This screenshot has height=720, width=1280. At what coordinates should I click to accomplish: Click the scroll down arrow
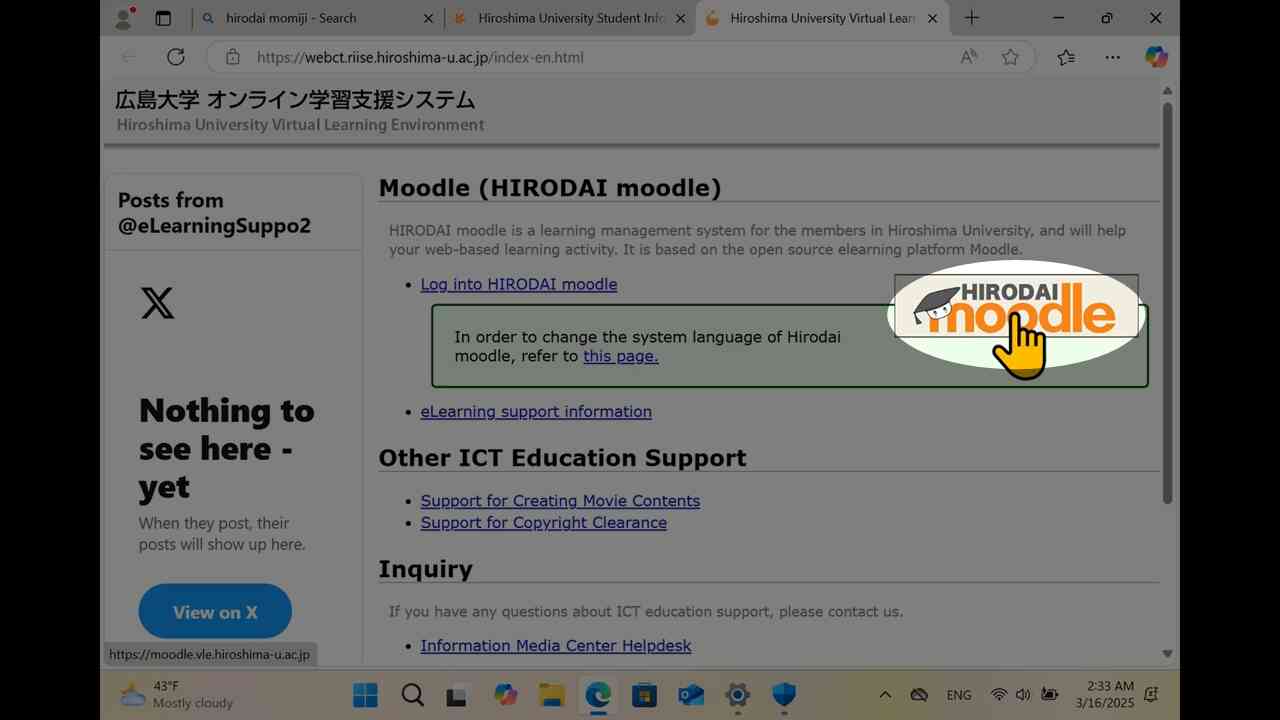point(1167,653)
